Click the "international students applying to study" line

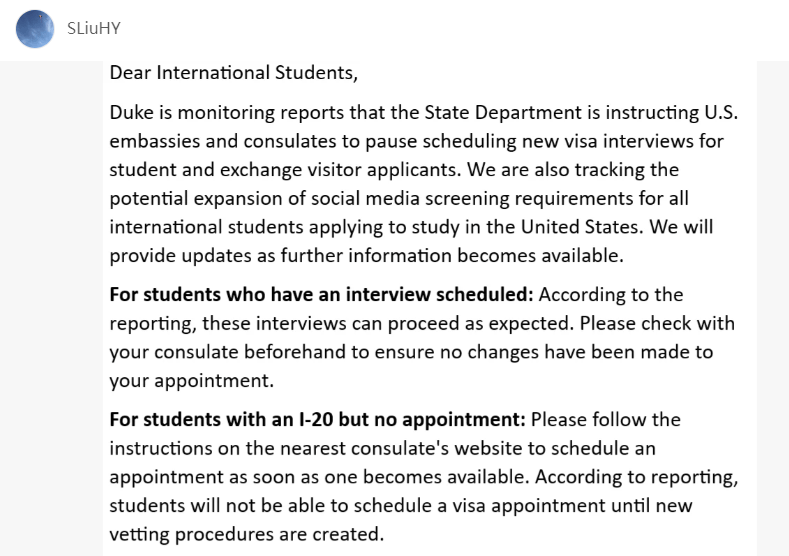[284, 227]
